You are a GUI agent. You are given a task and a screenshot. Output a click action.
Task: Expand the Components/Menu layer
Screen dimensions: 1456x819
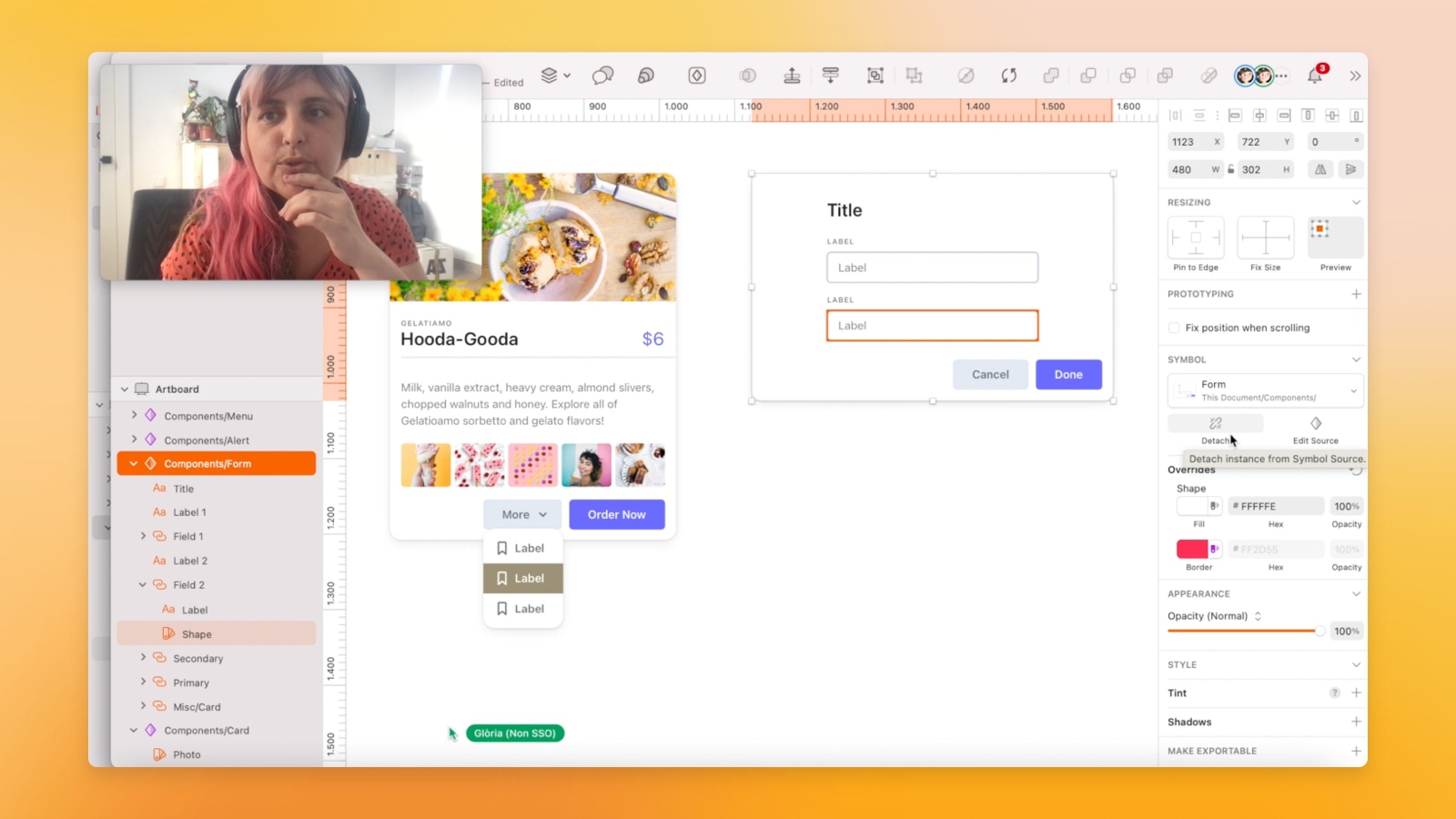(134, 415)
